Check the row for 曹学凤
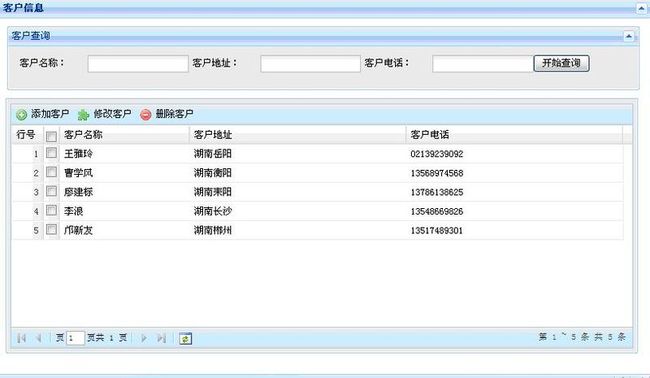The height and width of the screenshot is (378, 650). pyautogui.click(x=51, y=172)
